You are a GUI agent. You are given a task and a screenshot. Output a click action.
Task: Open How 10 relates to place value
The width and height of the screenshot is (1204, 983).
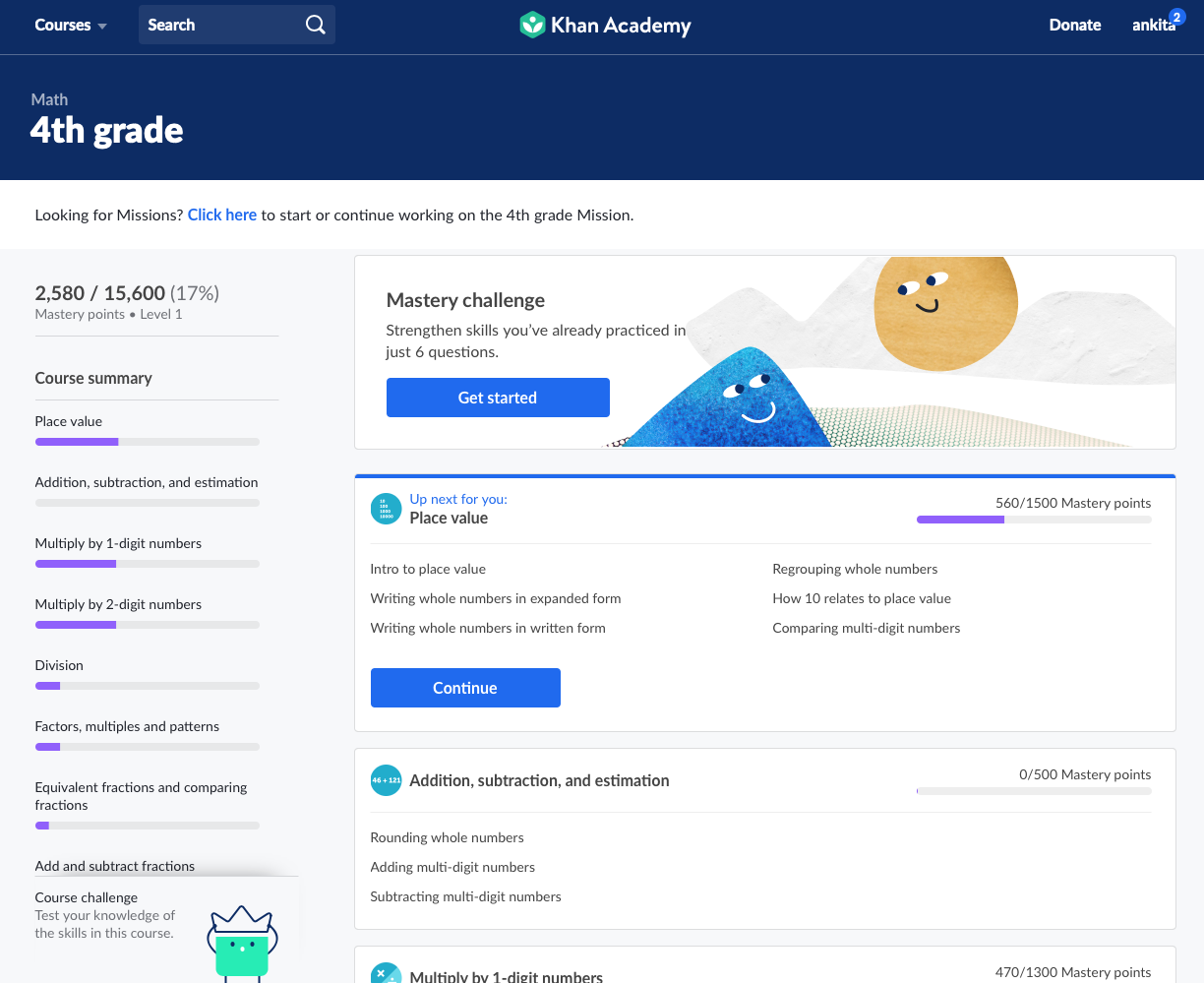tap(862, 598)
